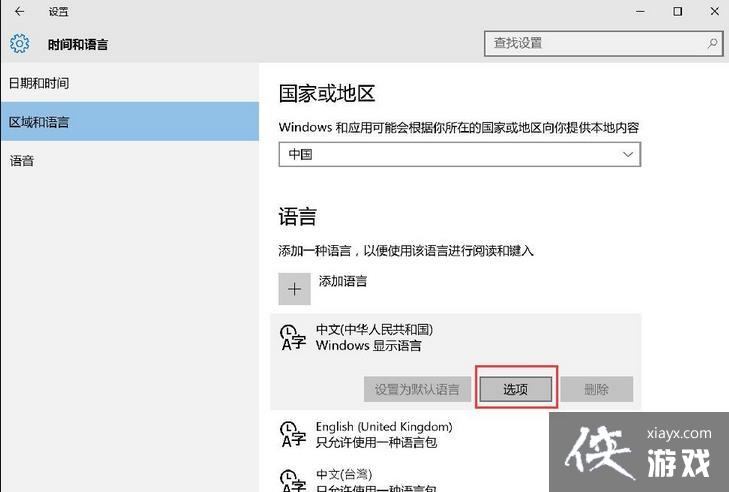Click the 设置为默认语言 button

(417, 389)
